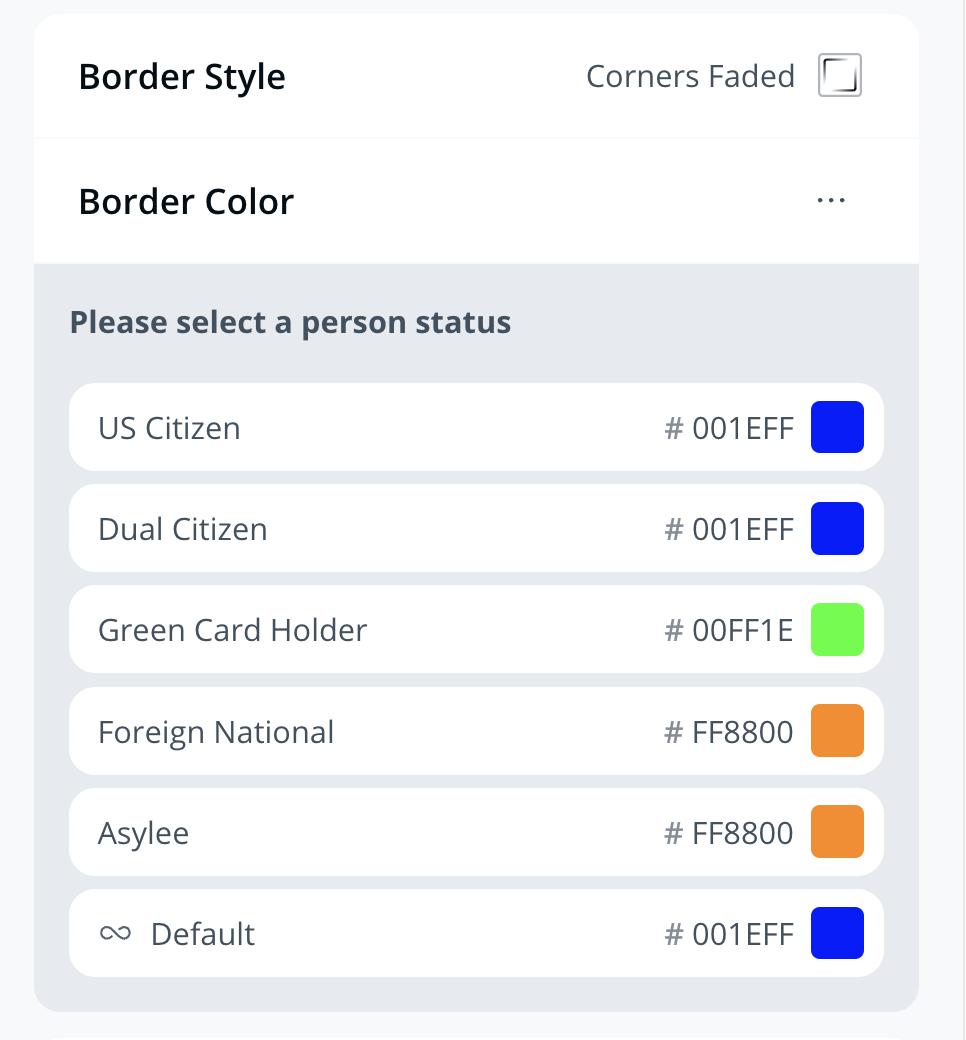Open the Dual Citizen blue color swatch
Screen dimensions: 966x1040
837,528
